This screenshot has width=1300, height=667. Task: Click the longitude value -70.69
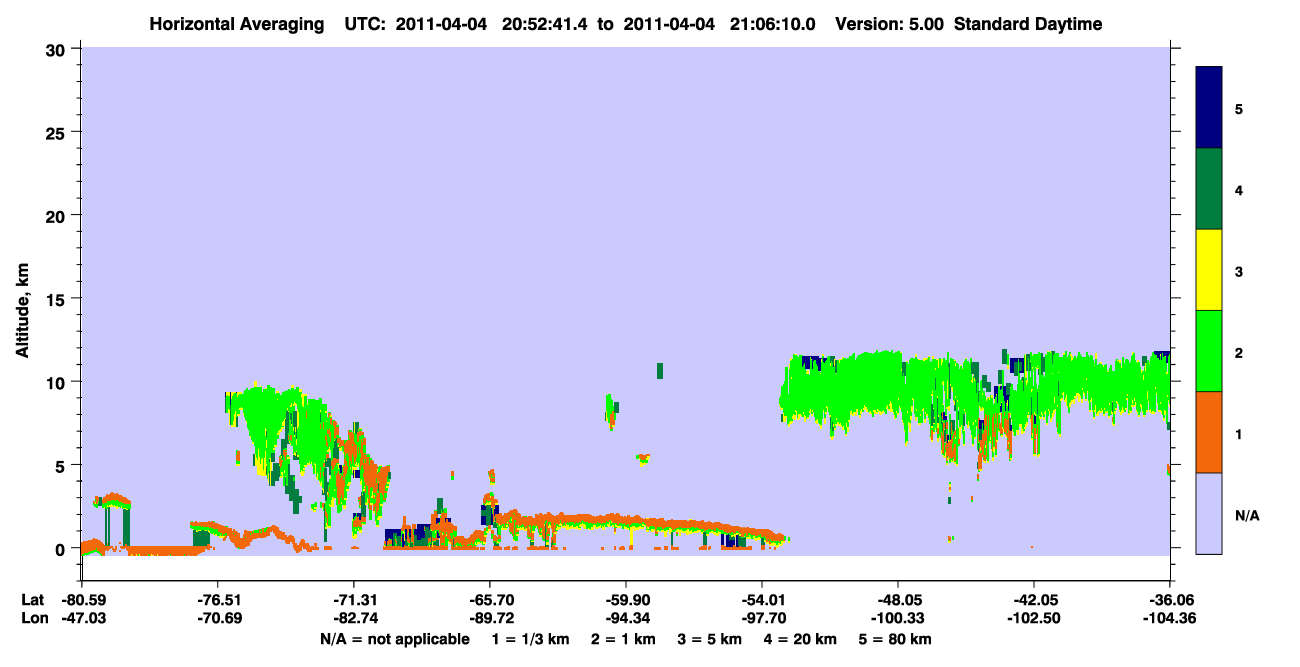pyautogui.click(x=218, y=618)
